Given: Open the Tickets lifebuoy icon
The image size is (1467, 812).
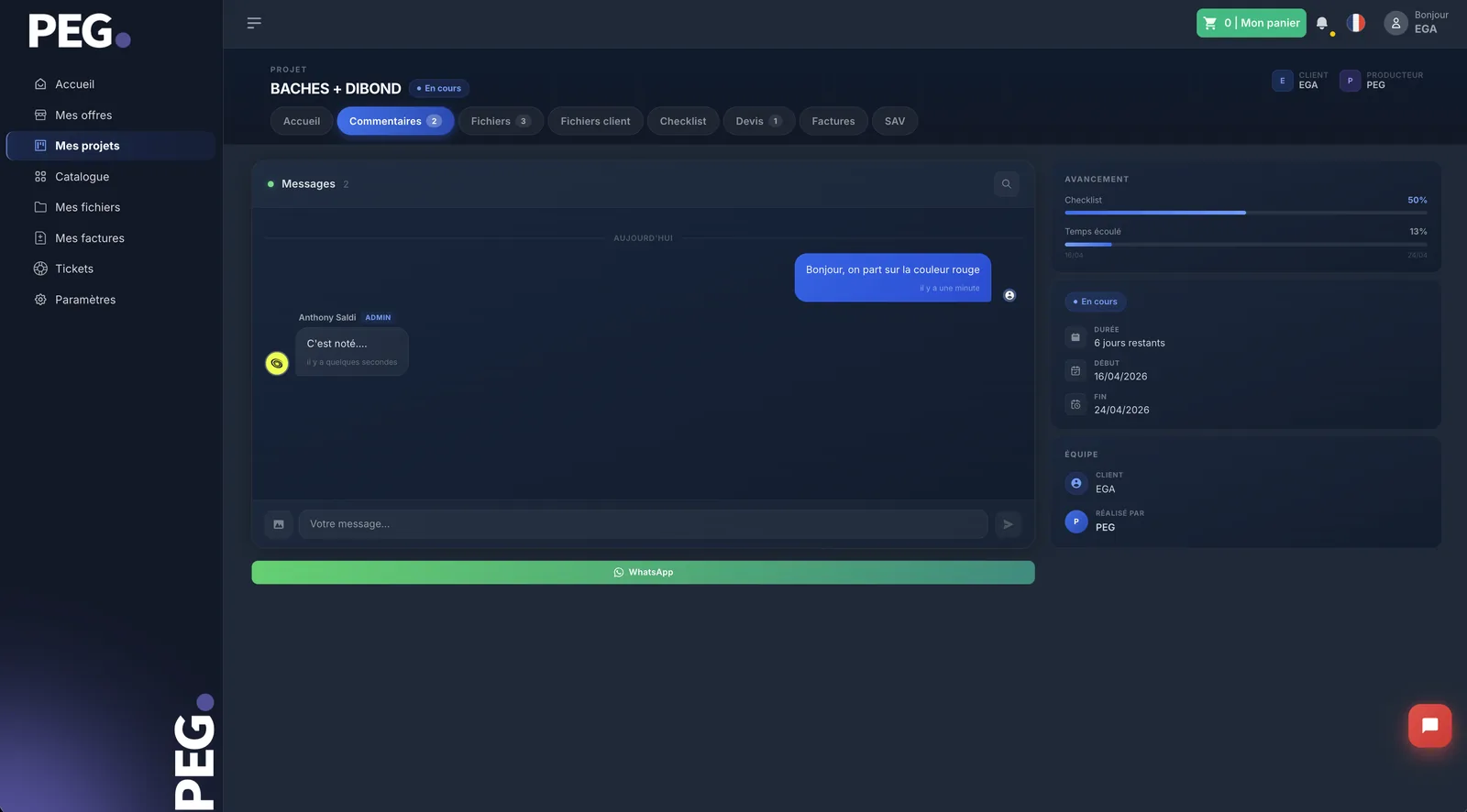Looking at the screenshot, I should tap(40, 269).
